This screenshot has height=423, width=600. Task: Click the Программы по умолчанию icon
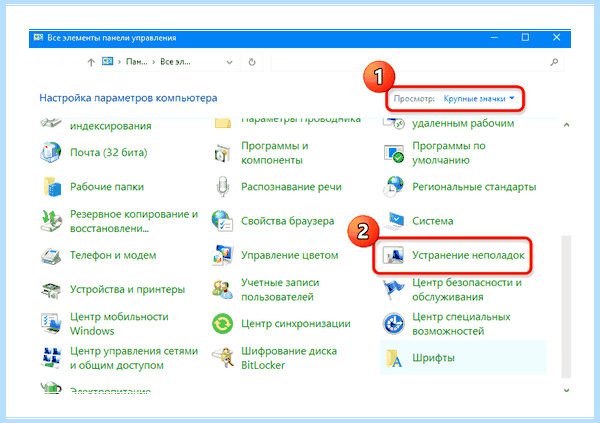point(393,153)
